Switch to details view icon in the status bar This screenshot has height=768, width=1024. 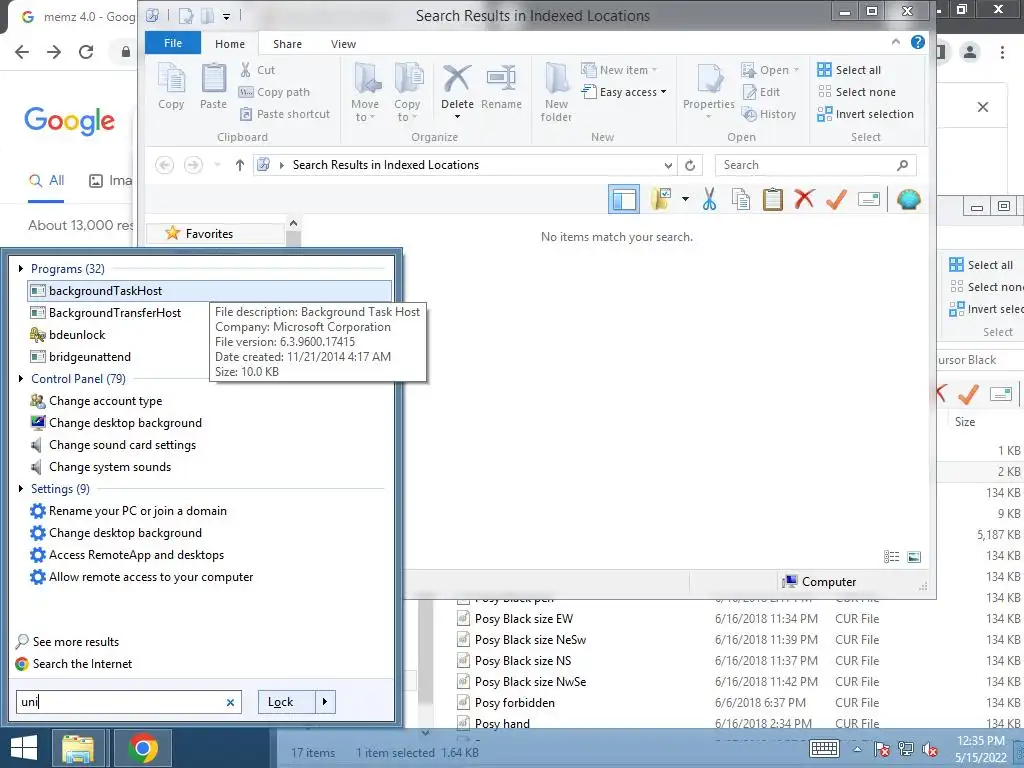891,556
